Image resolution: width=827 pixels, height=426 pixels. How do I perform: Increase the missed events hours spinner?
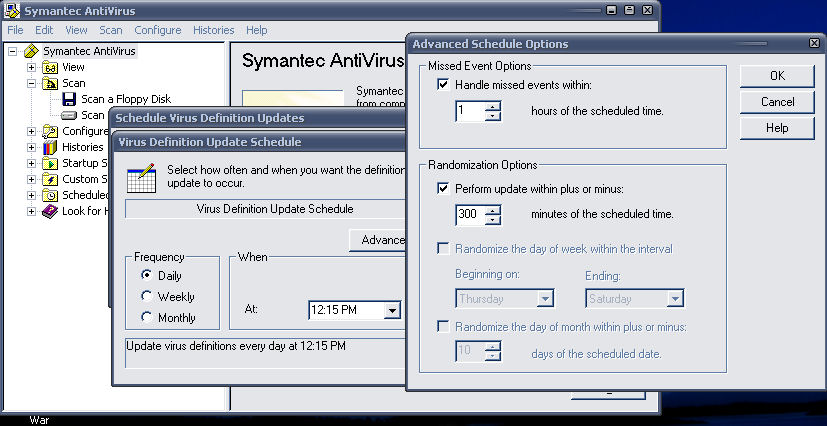tap(493, 105)
